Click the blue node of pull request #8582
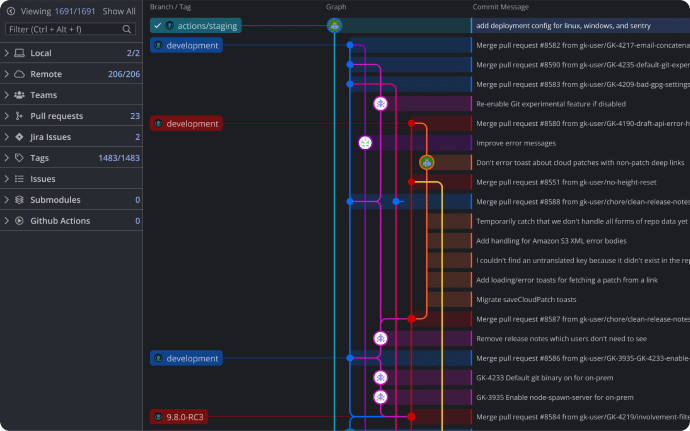 click(x=350, y=45)
